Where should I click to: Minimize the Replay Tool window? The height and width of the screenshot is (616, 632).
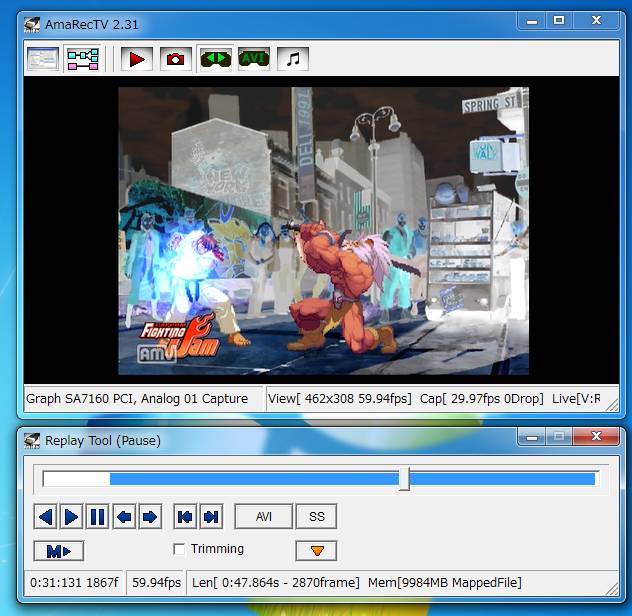[532, 437]
